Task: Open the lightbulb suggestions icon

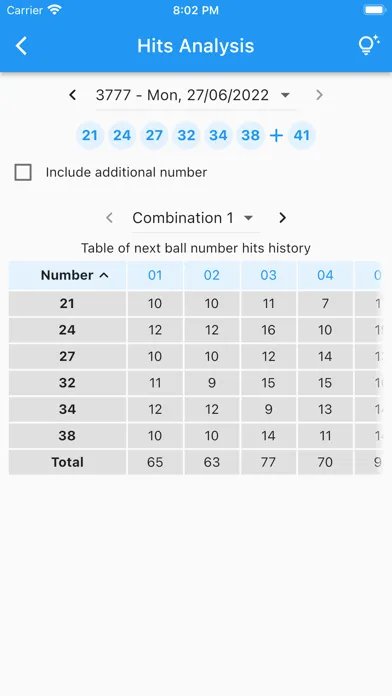Action: coord(368,45)
